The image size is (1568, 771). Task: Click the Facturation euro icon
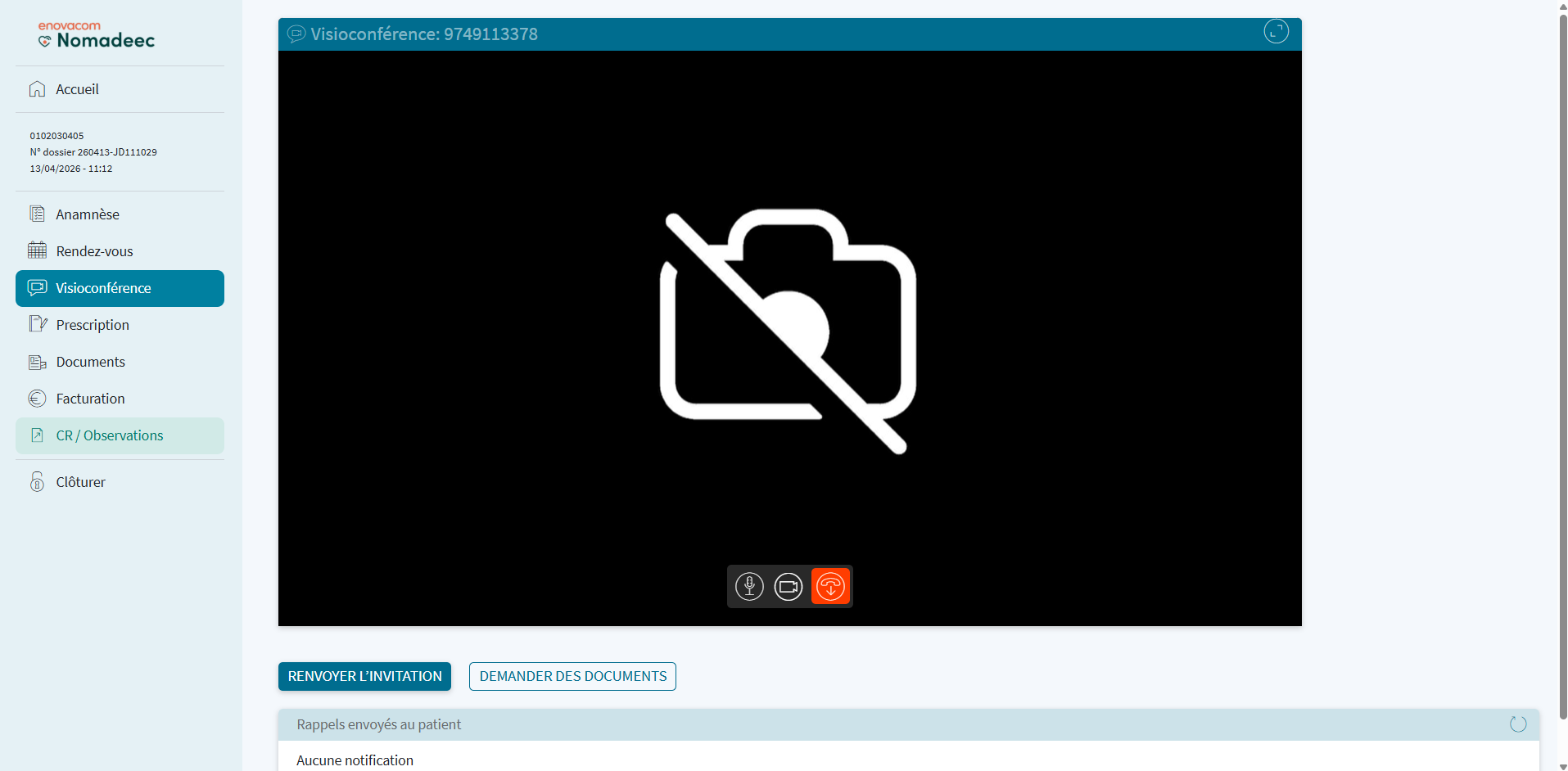pyautogui.click(x=38, y=399)
